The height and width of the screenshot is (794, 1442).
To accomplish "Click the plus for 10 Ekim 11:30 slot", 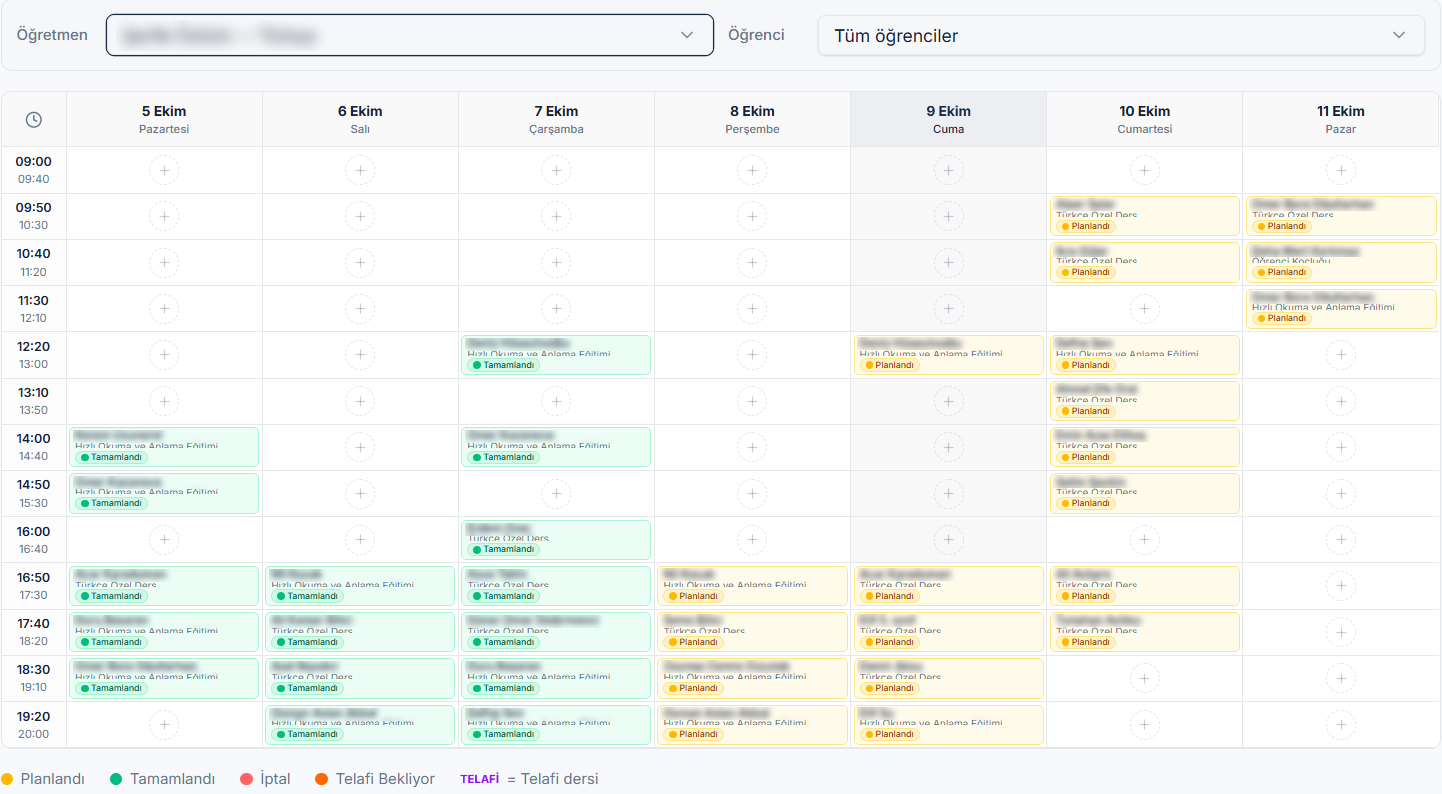I will [1144, 309].
